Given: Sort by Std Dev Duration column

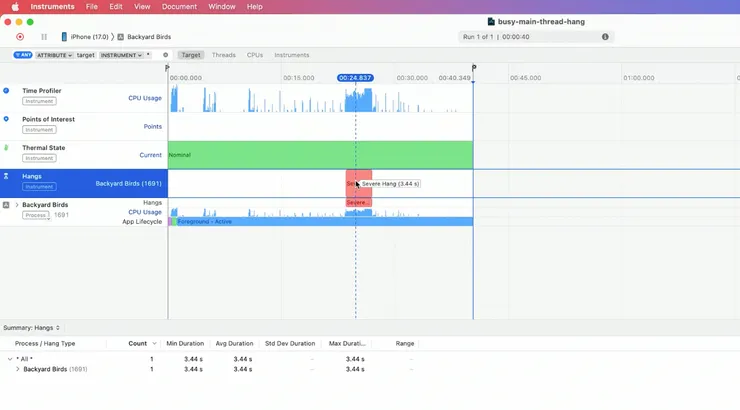Looking at the screenshot, I should click(290, 343).
